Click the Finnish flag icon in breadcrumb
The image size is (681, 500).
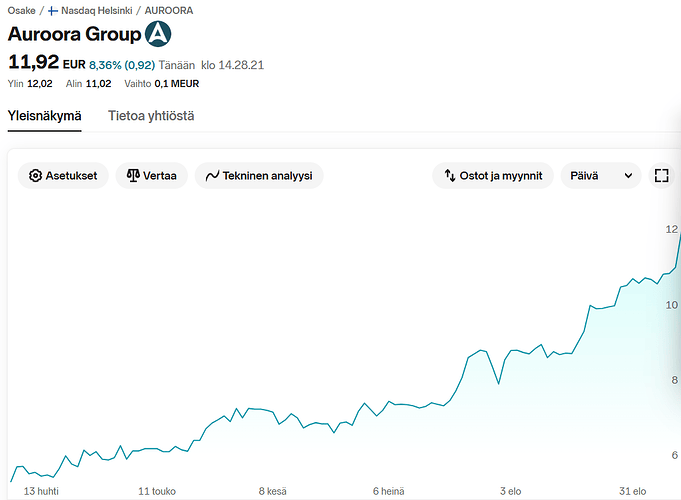(x=53, y=11)
